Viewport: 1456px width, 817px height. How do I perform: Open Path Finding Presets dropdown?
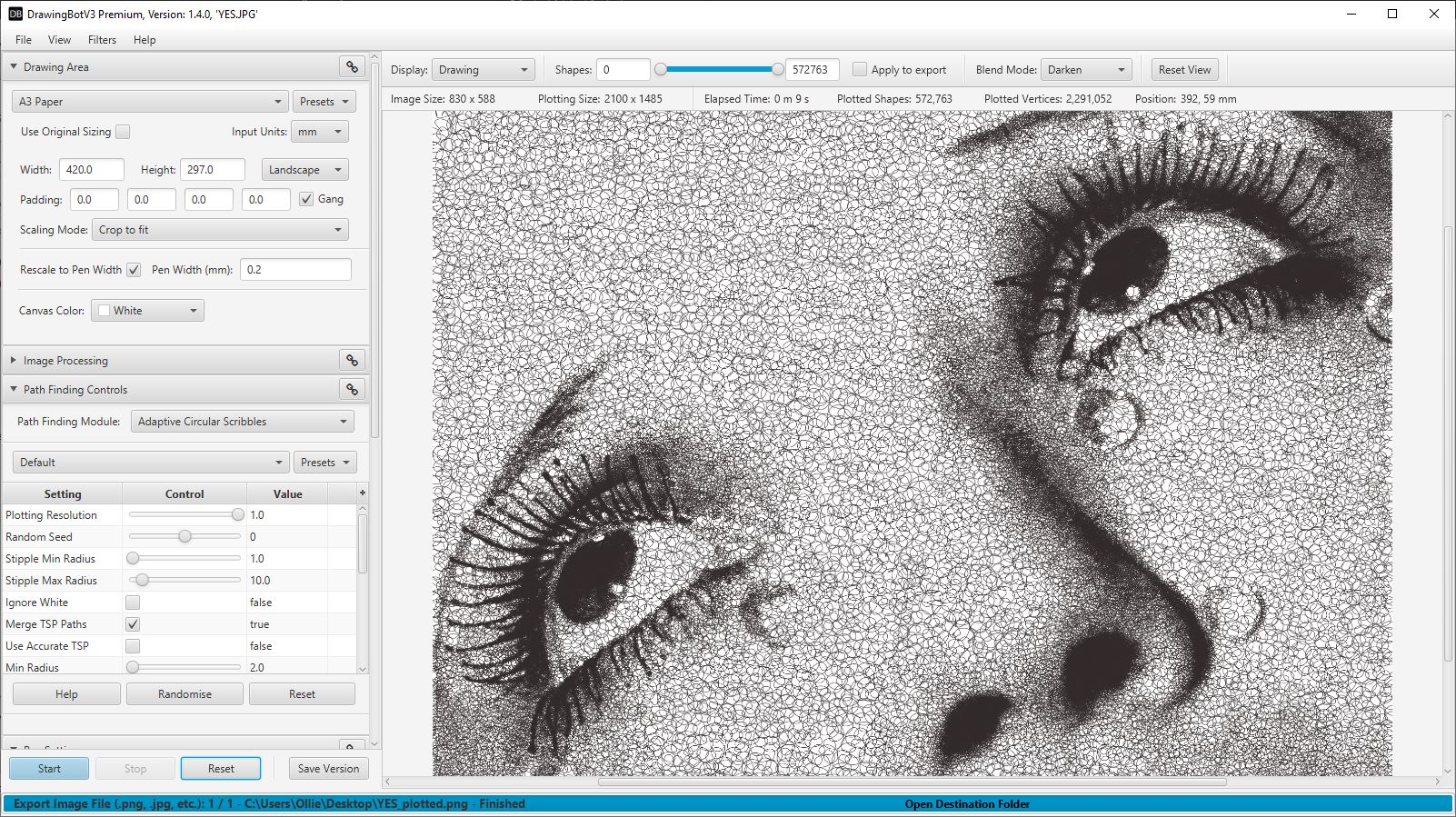pos(324,463)
